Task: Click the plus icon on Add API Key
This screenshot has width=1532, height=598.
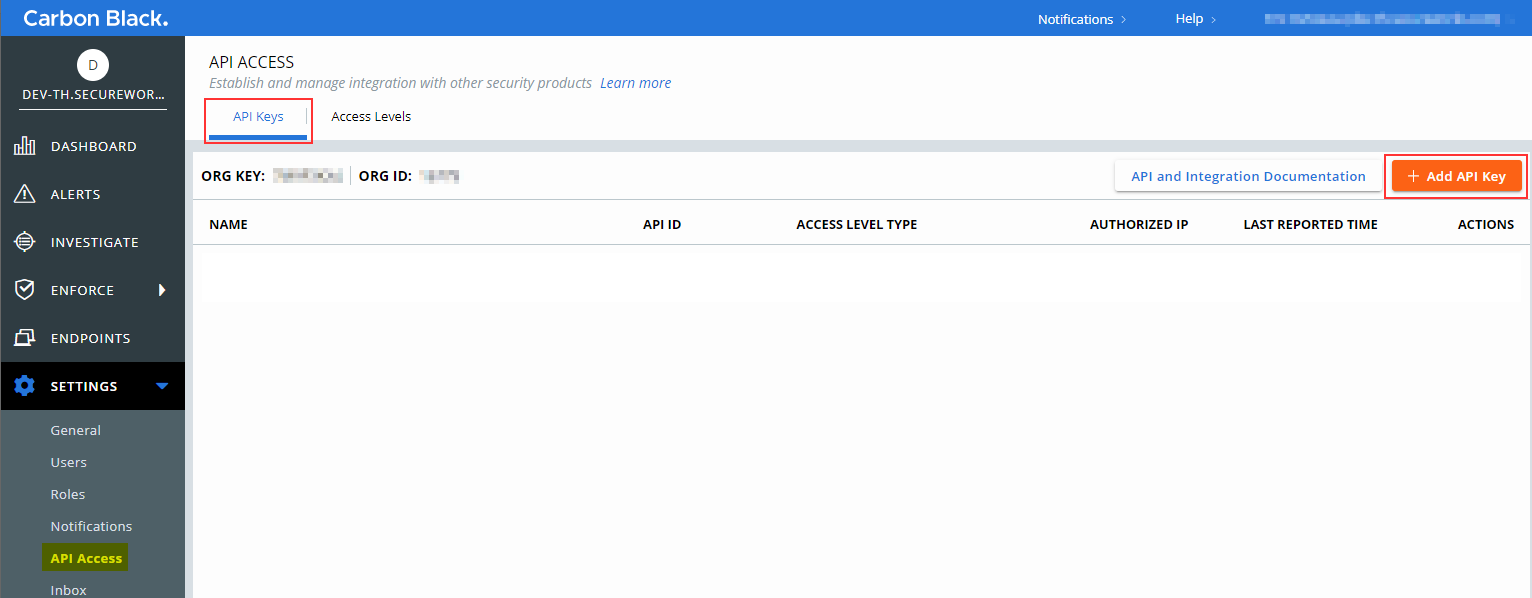Action: click(x=1413, y=176)
